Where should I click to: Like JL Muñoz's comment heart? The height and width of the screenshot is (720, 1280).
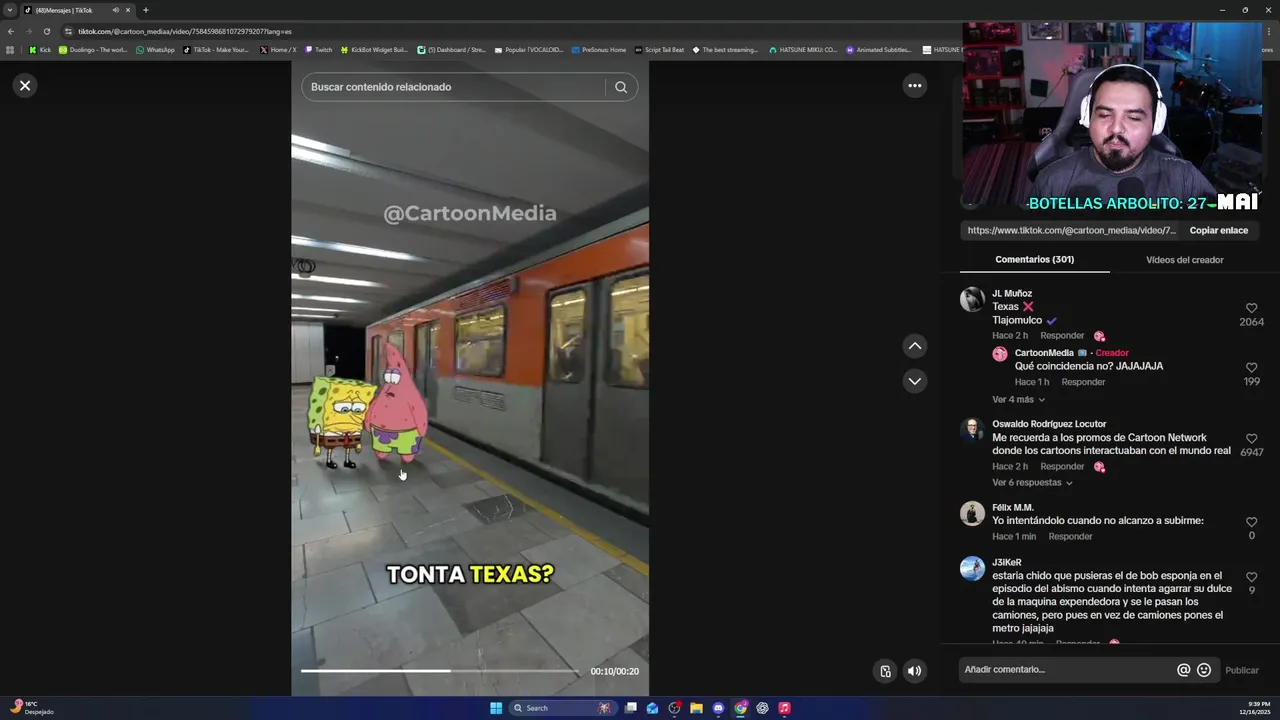(x=1251, y=309)
